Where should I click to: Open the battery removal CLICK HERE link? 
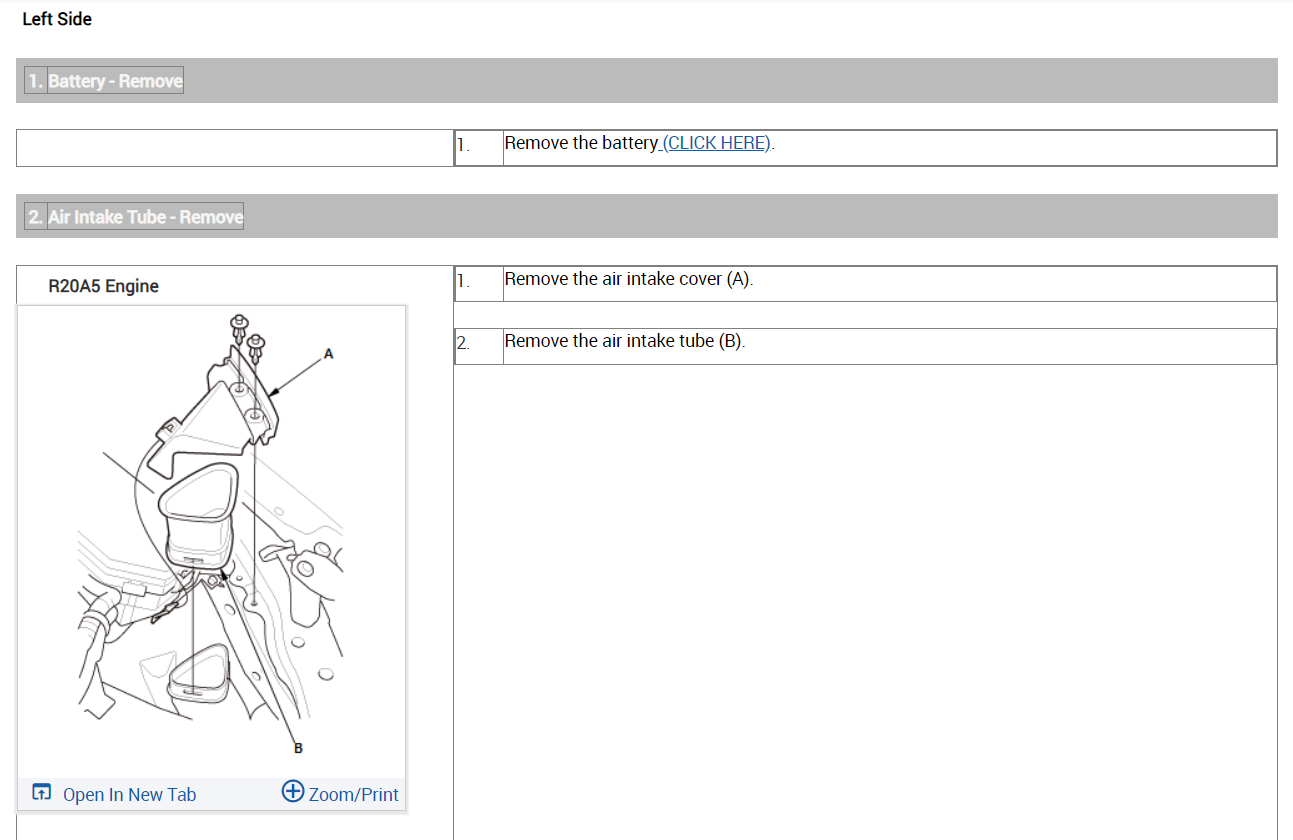click(x=716, y=143)
